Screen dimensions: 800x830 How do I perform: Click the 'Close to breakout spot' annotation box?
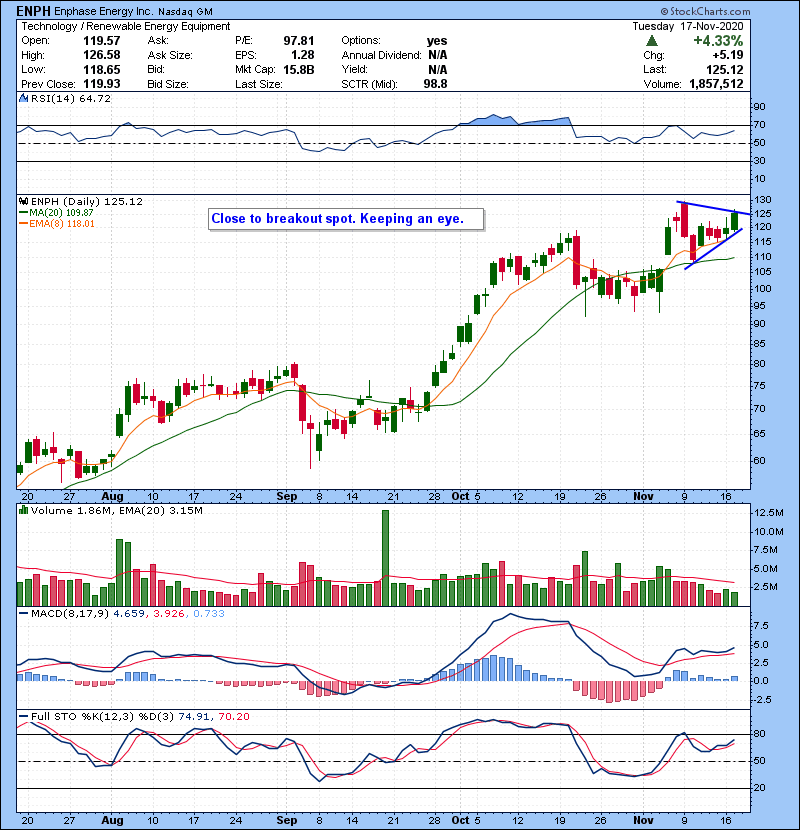[x=346, y=219]
